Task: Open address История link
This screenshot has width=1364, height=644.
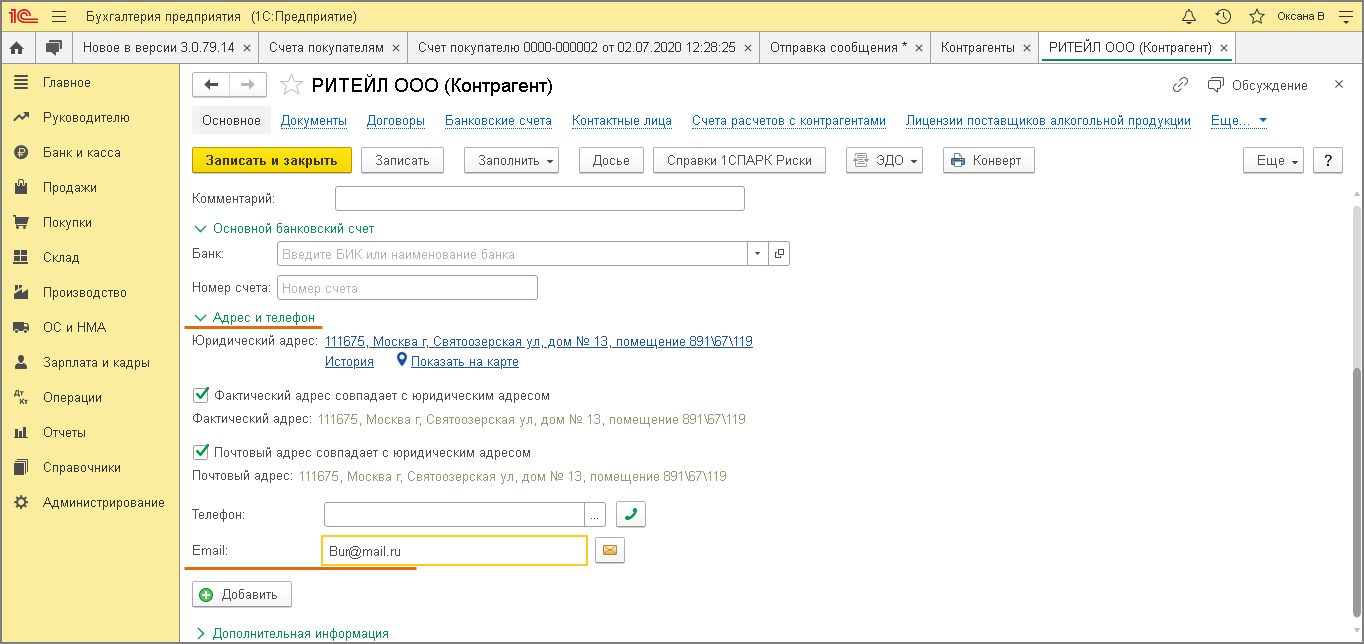Action: 349,361
